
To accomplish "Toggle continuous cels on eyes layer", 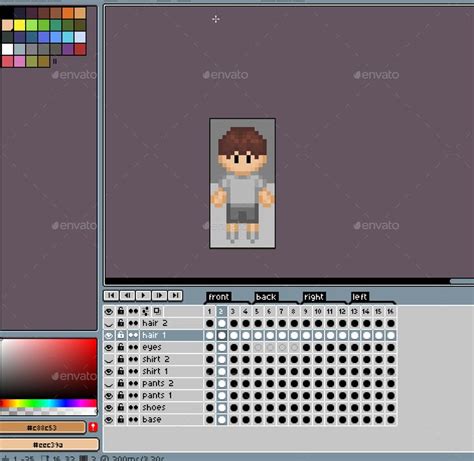I will [x=133, y=347].
